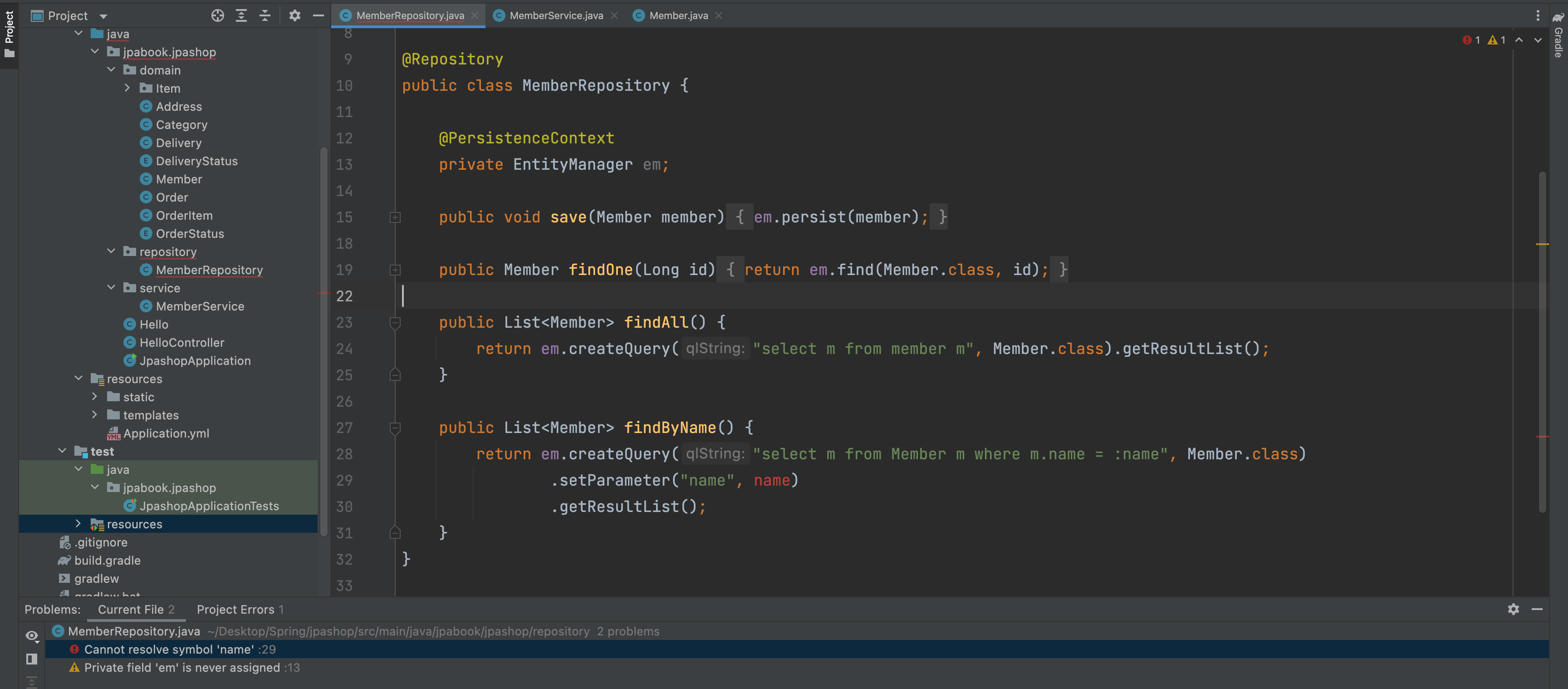Click the collapse all icon in Project panel
The width and height of the screenshot is (1568, 689).
point(265,16)
